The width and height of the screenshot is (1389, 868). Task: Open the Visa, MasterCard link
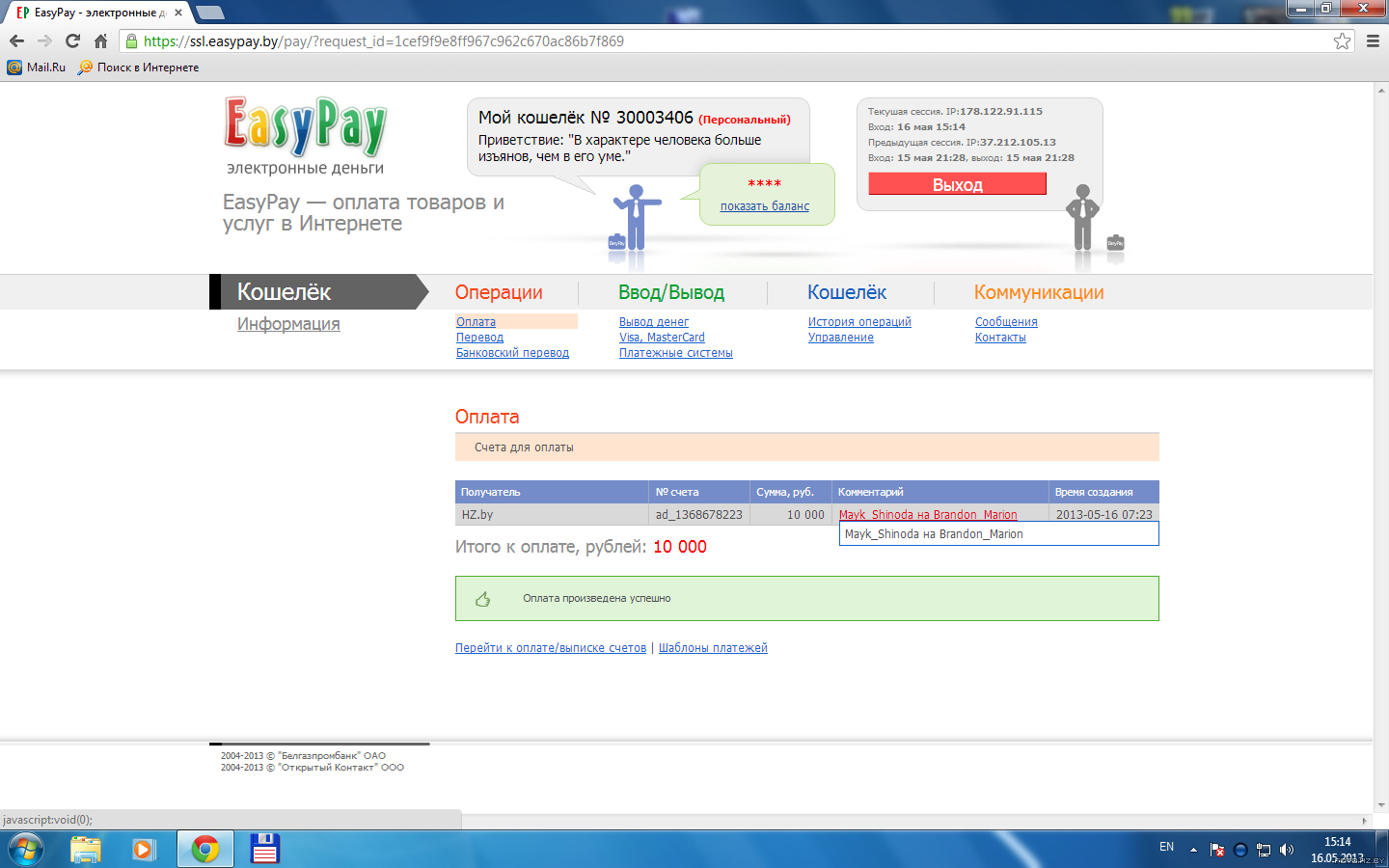pos(662,338)
